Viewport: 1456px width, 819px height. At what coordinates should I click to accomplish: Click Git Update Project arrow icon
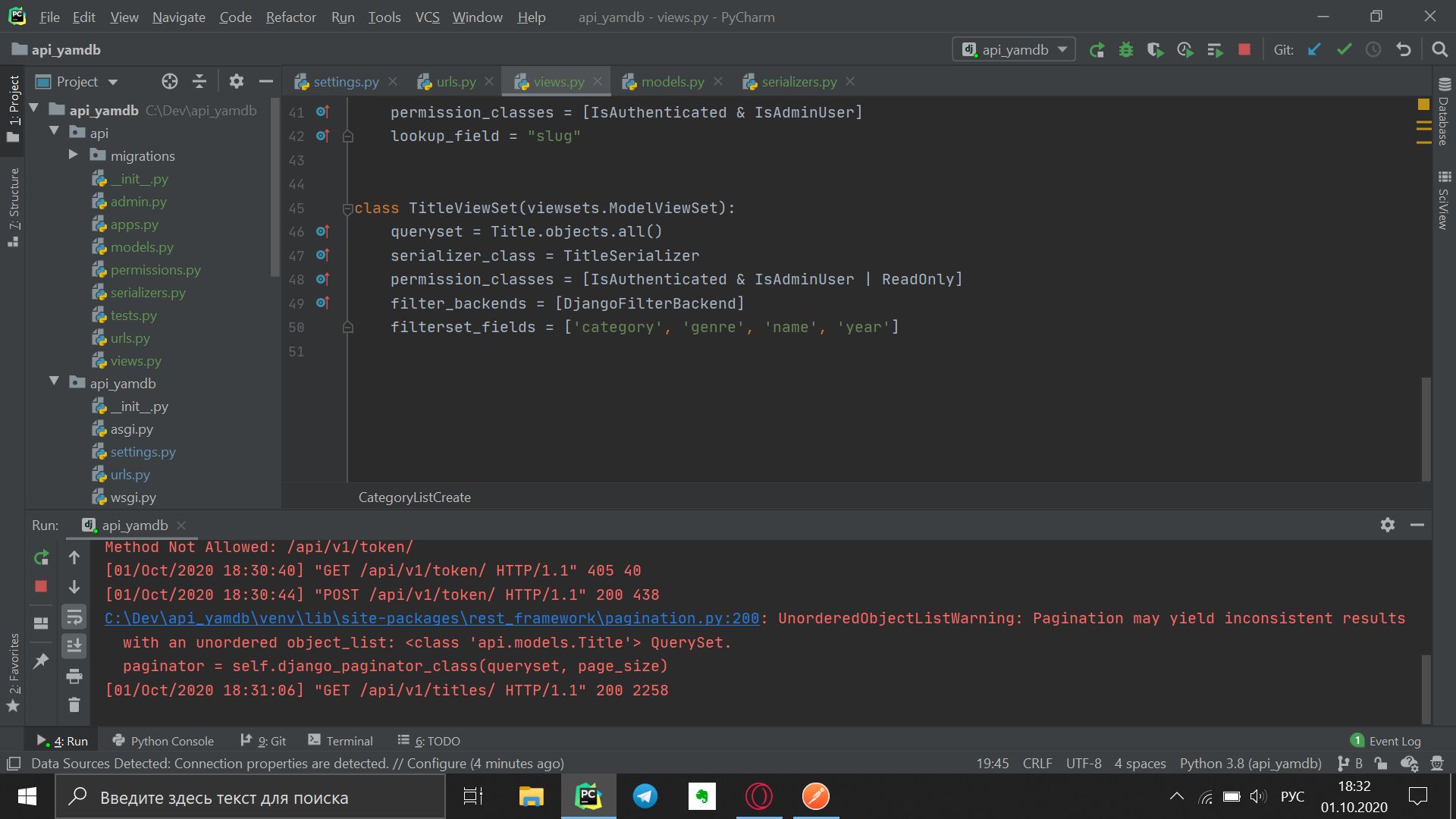coord(1314,50)
